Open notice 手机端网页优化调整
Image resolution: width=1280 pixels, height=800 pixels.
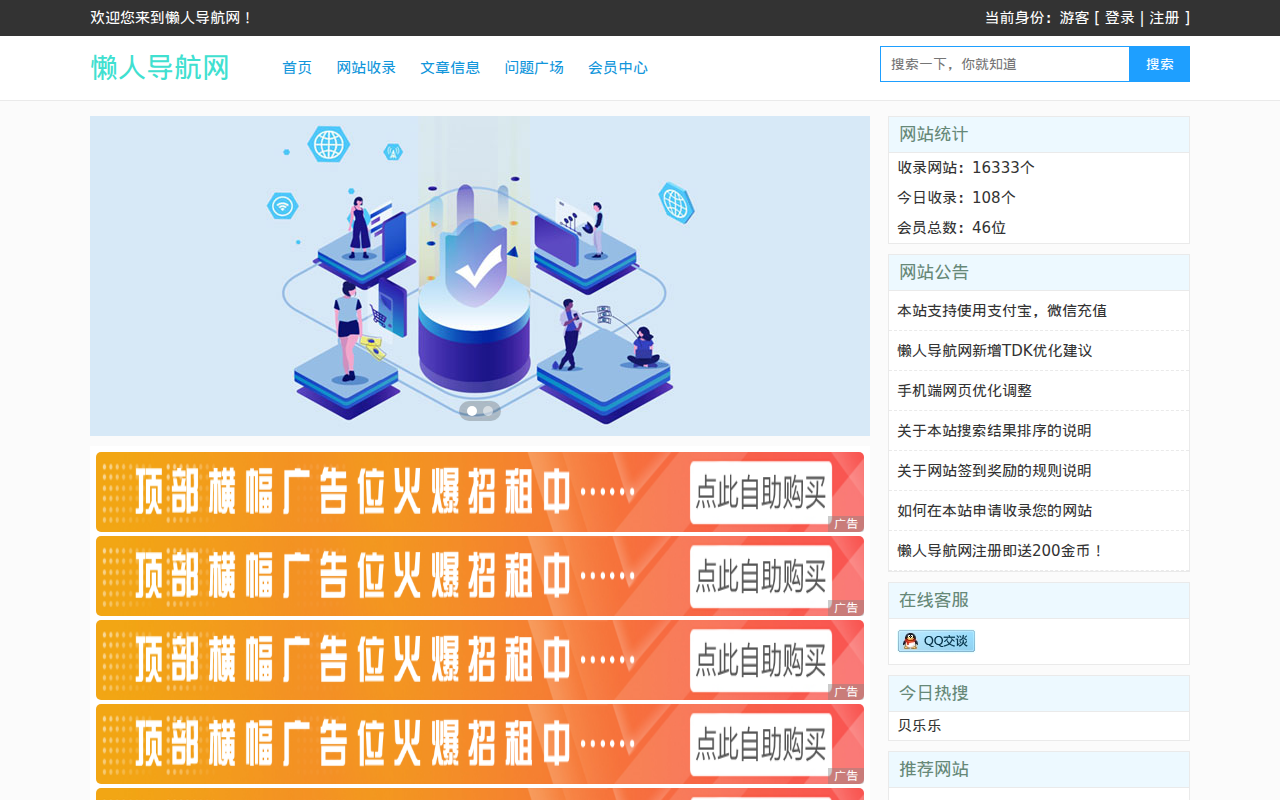point(964,390)
